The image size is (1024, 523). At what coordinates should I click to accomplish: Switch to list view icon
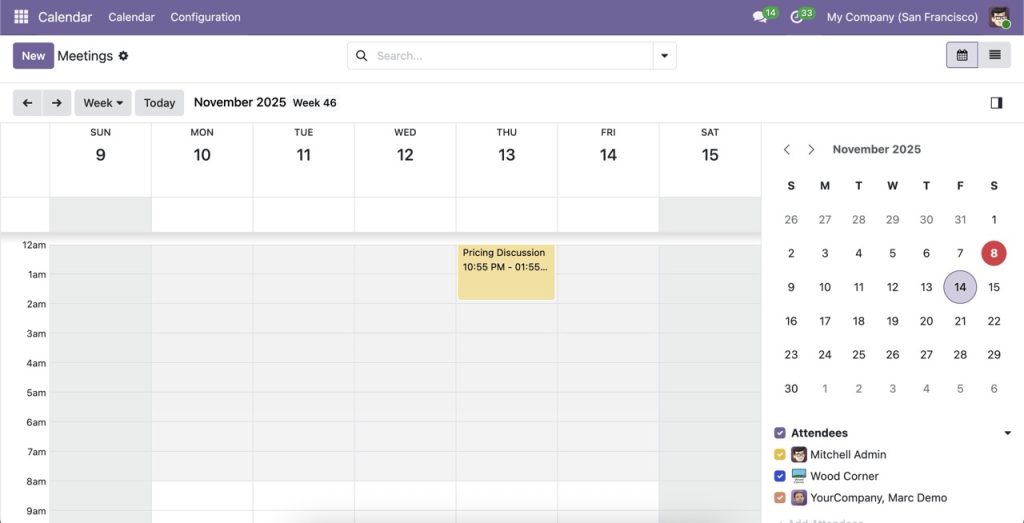(x=994, y=55)
